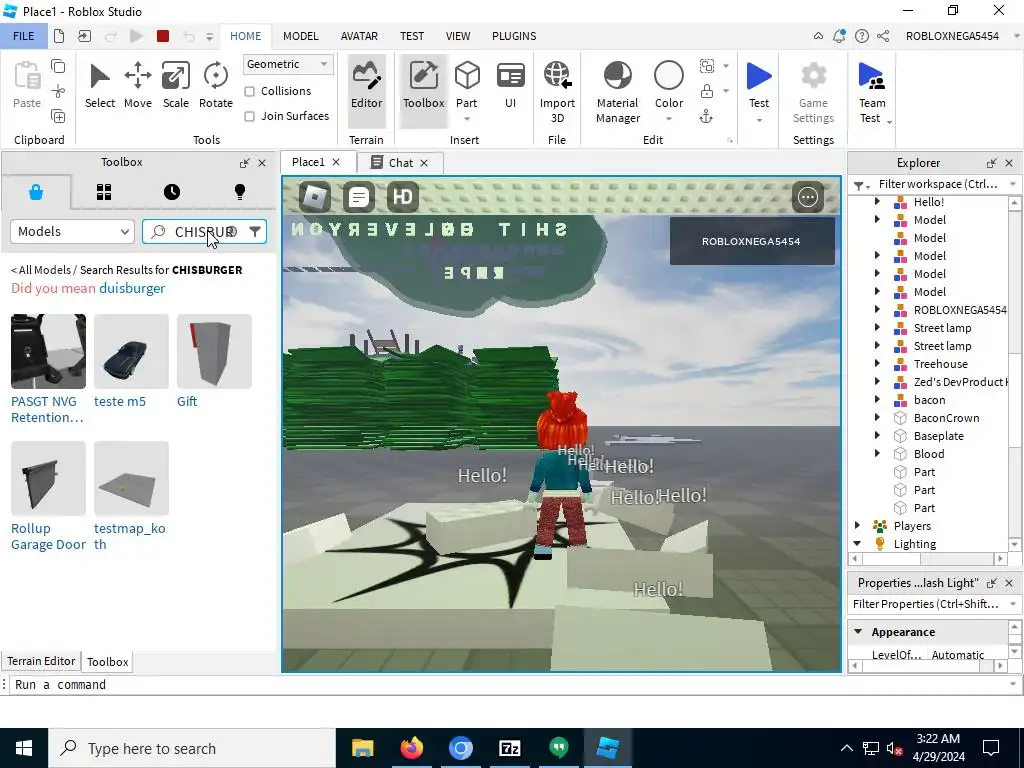Image resolution: width=1024 pixels, height=768 pixels.
Task: Open the VIEW ribbon tab
Action: pos(458,36)
